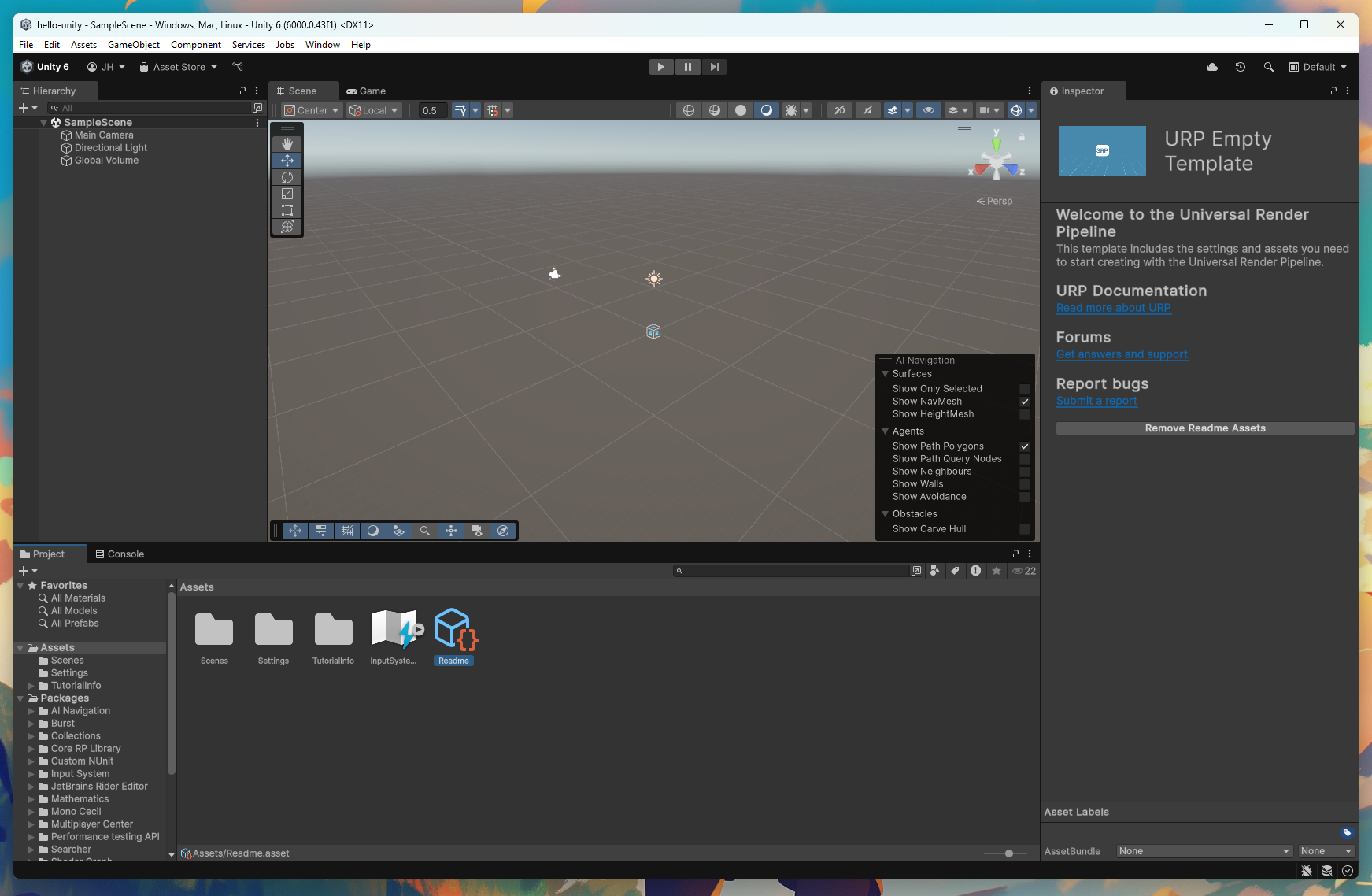Click the Play button

(x=661, y=67)
